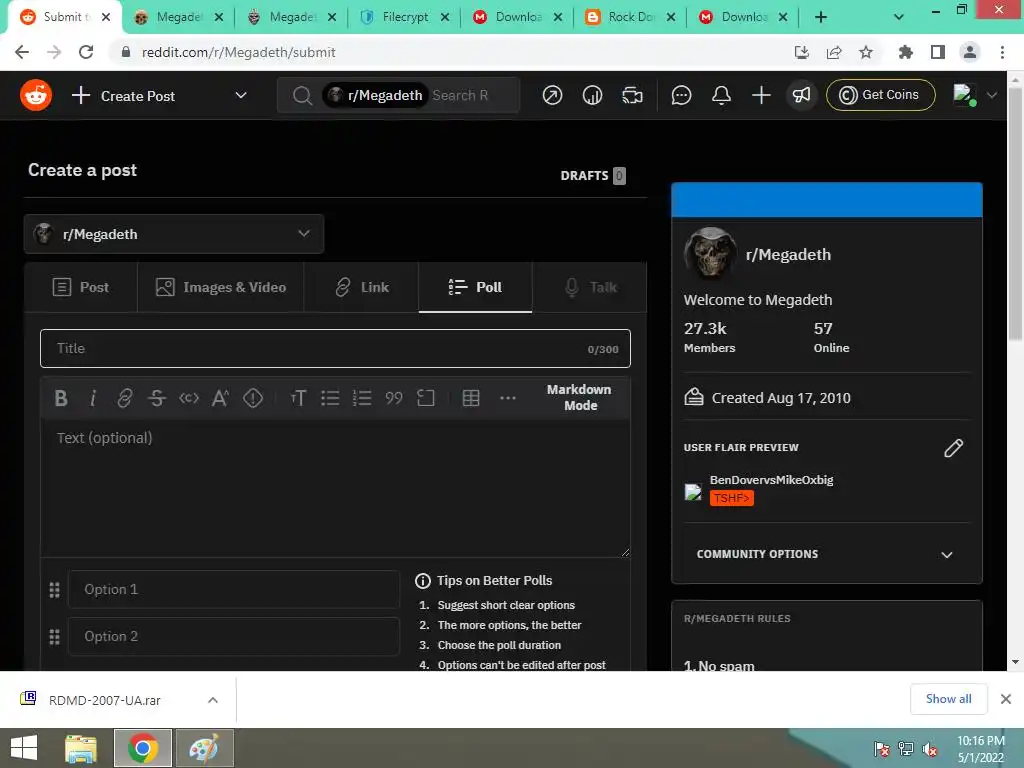Click the volume tray icon
Image resolution: width=1024 pixels, height=768 pixels.
click(930, 750)
